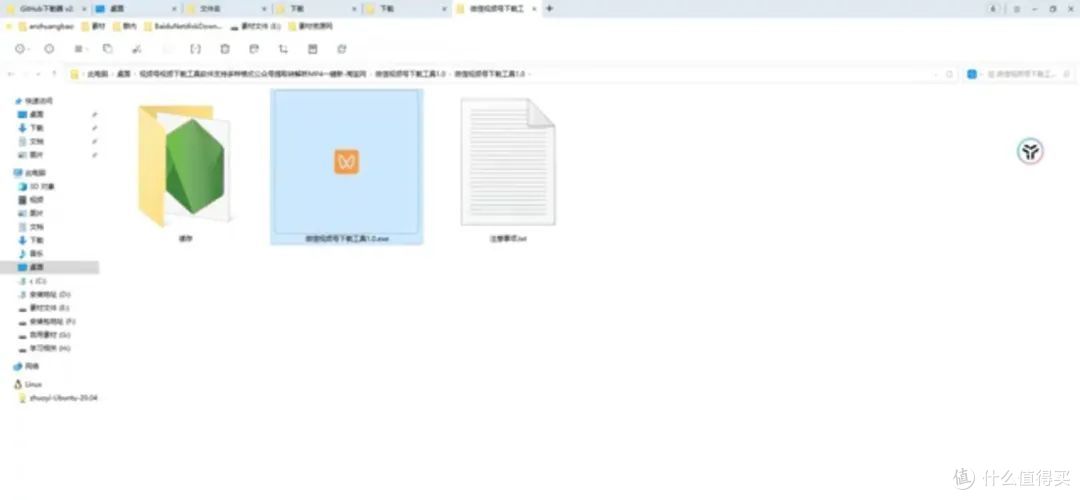Open BaiduNetdiskDown... bookmark folder

pos(183,26)
